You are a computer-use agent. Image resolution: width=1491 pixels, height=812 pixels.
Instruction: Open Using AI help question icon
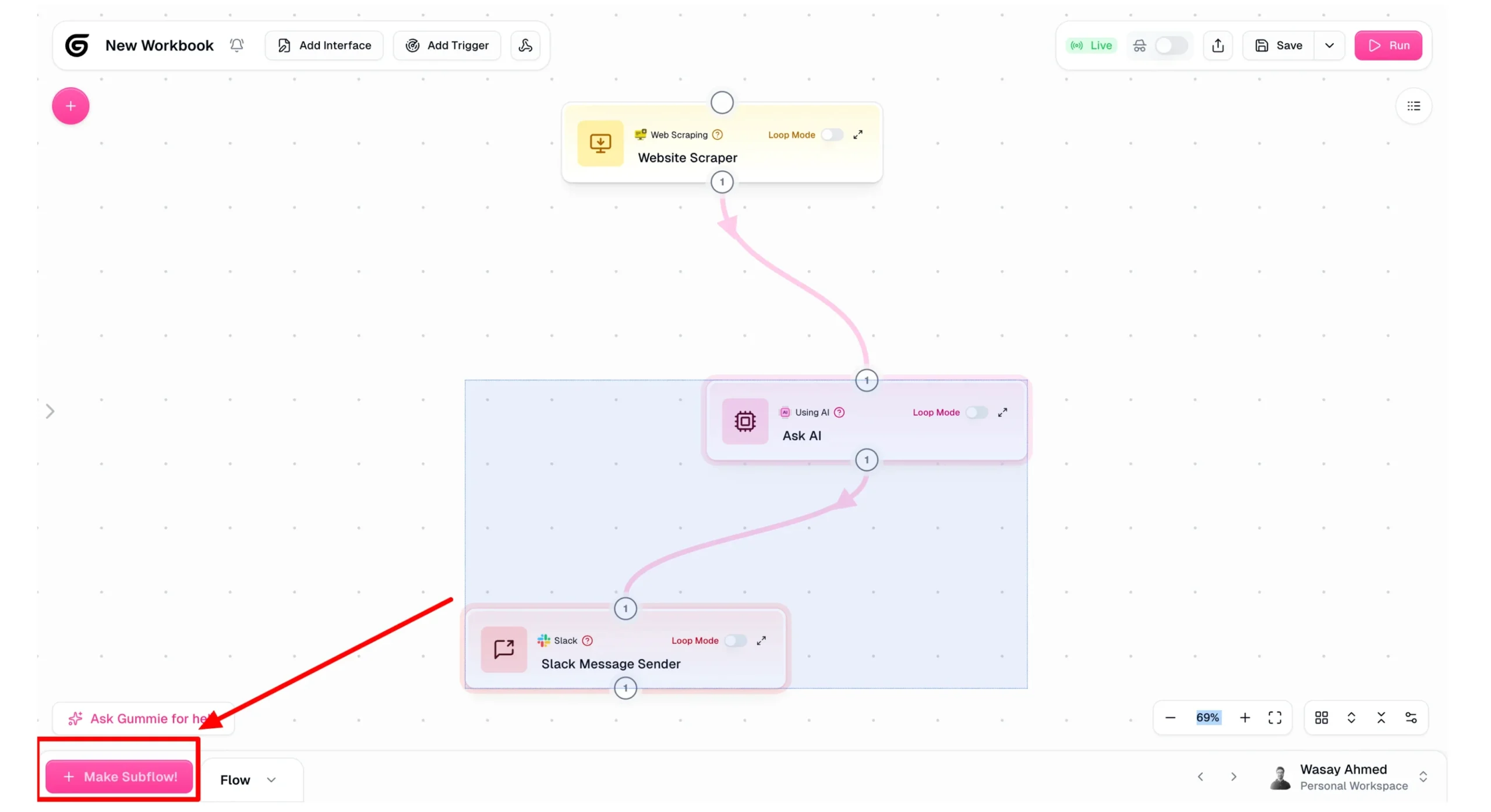coord(839,412)
